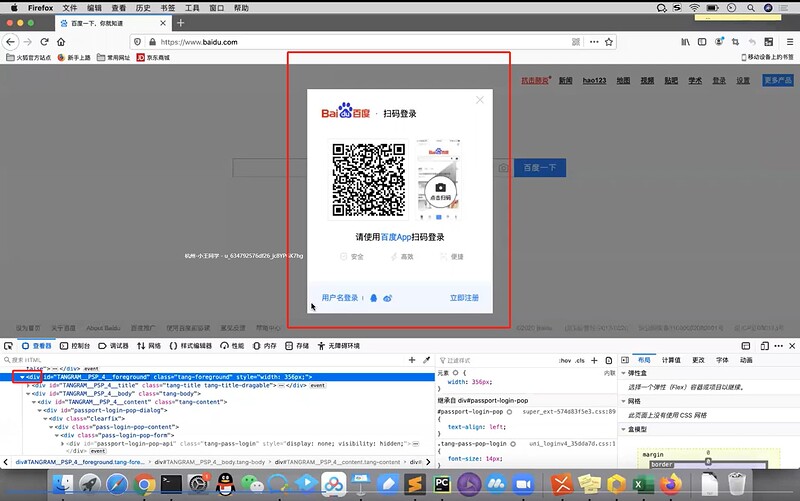Expand the TANGRAM__PSP_4__title div node
This screenshot has width=800, height=501.
[28, 385]
